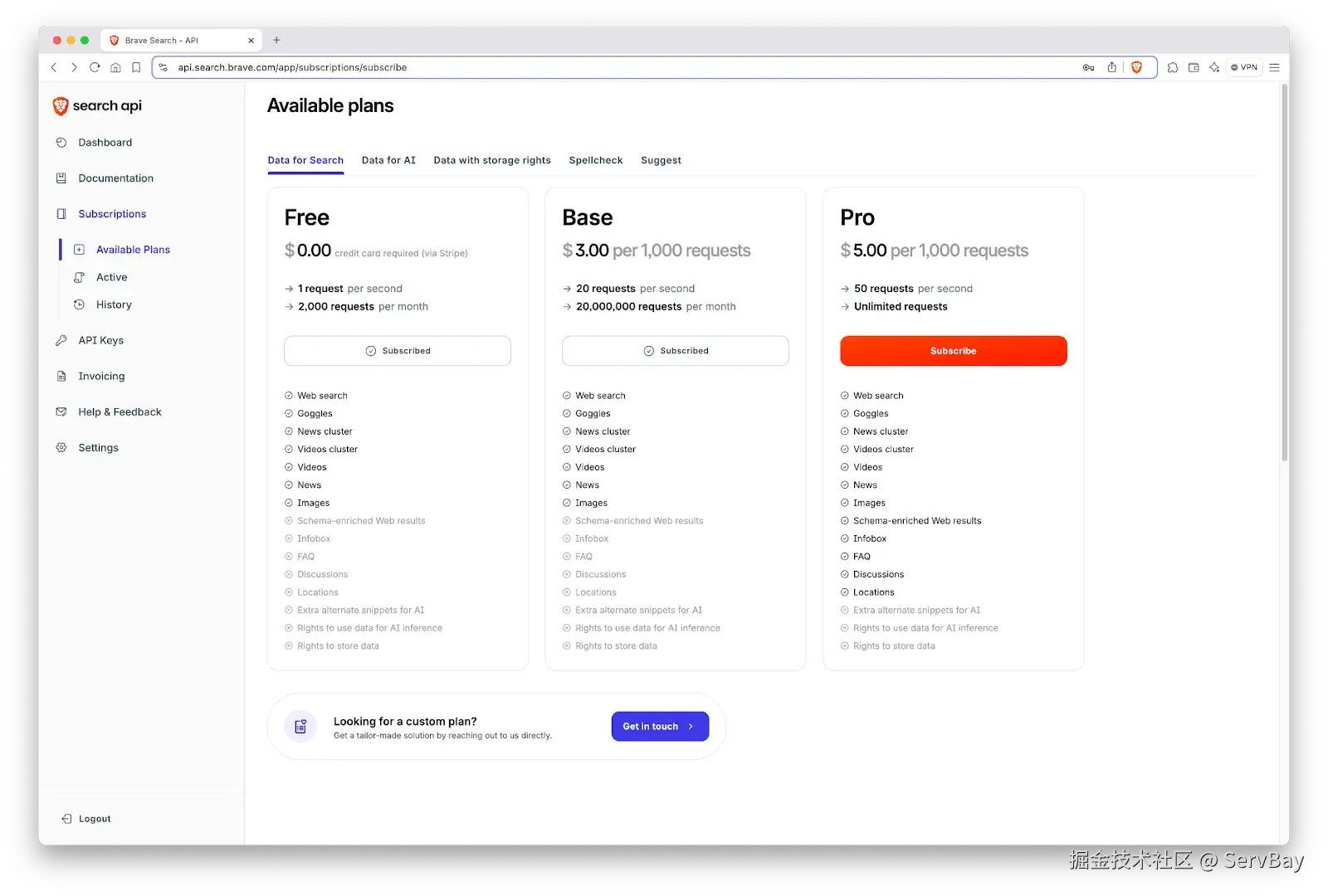Screen dimensions: 1328x896
Task: Click the Subscribed button on Base plan
Action: pyautogui.click(x=676, y=351)
